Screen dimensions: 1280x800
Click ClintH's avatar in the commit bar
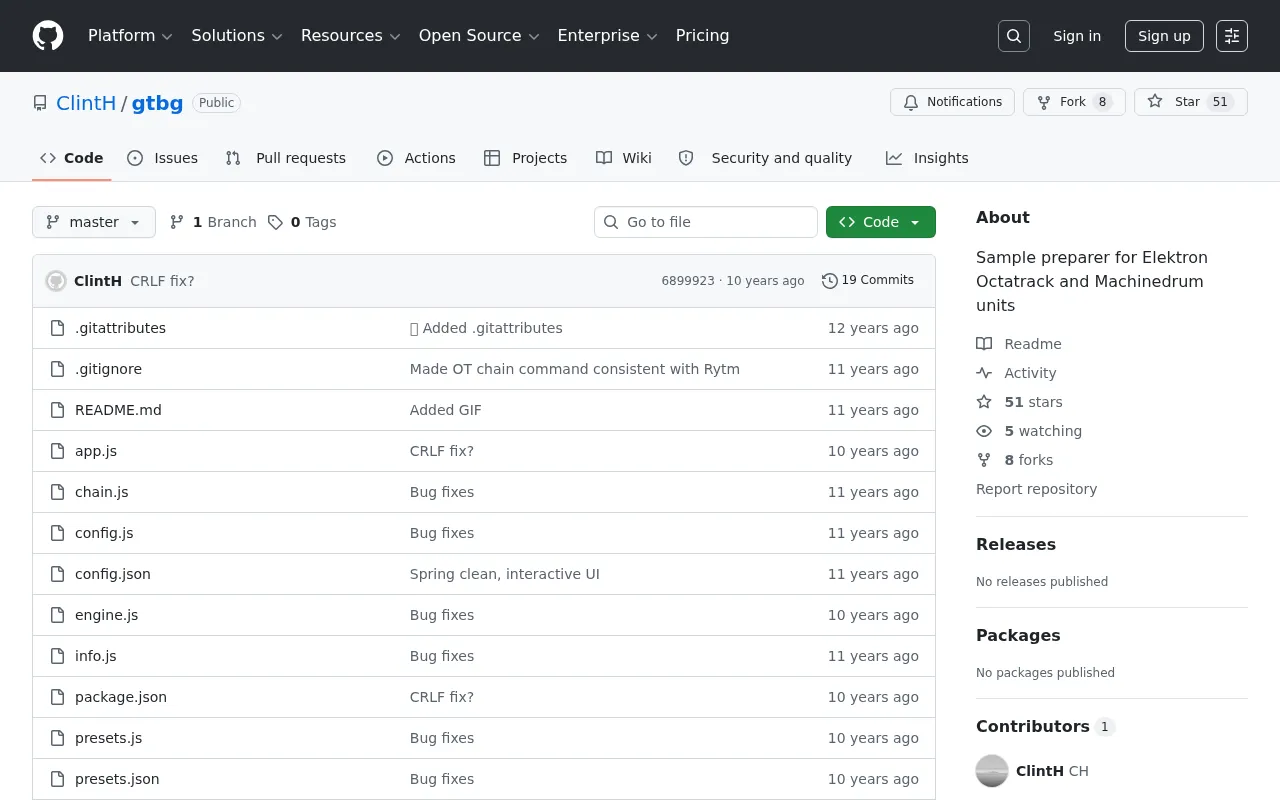point(56,281)
